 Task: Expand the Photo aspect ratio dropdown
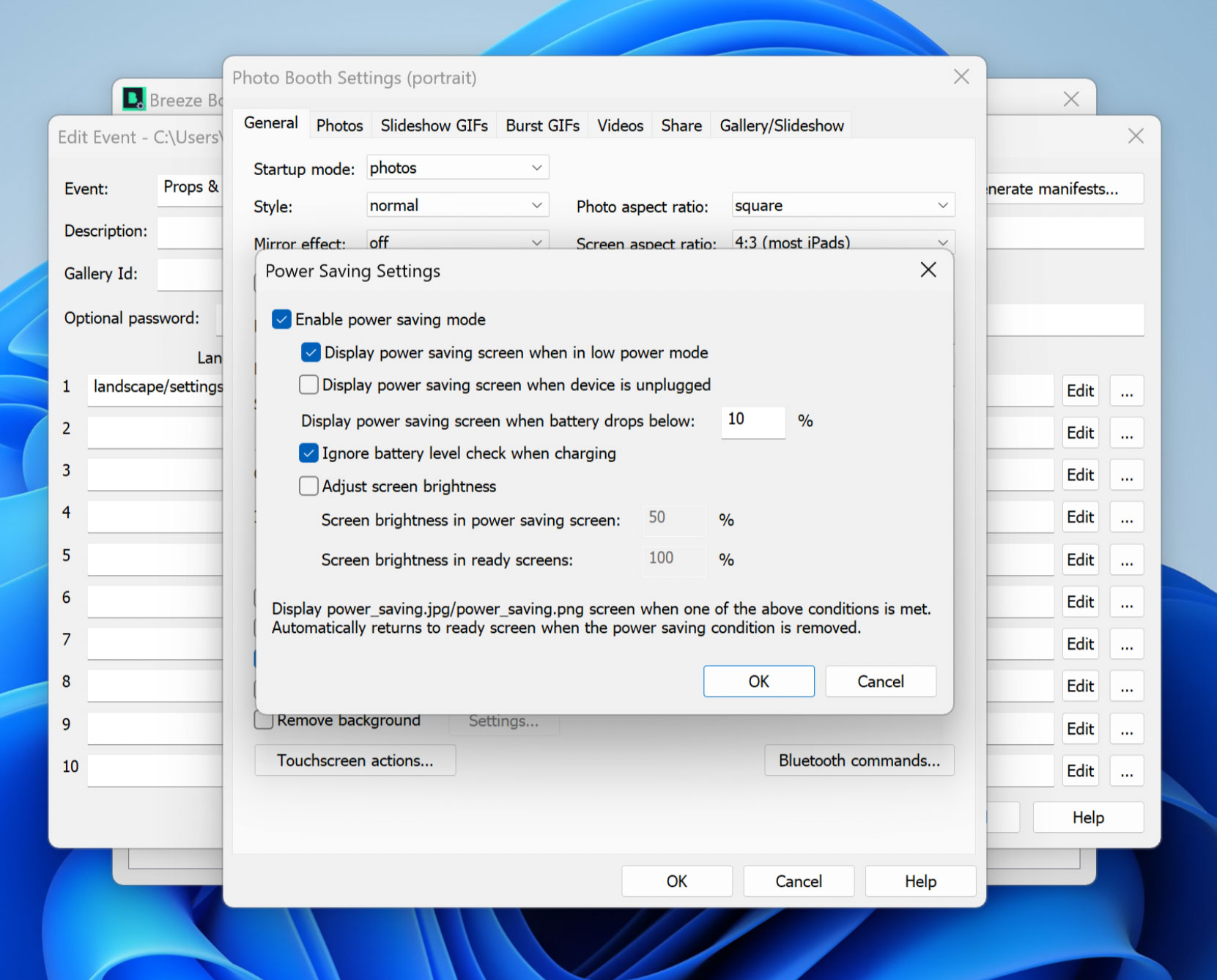843,206
